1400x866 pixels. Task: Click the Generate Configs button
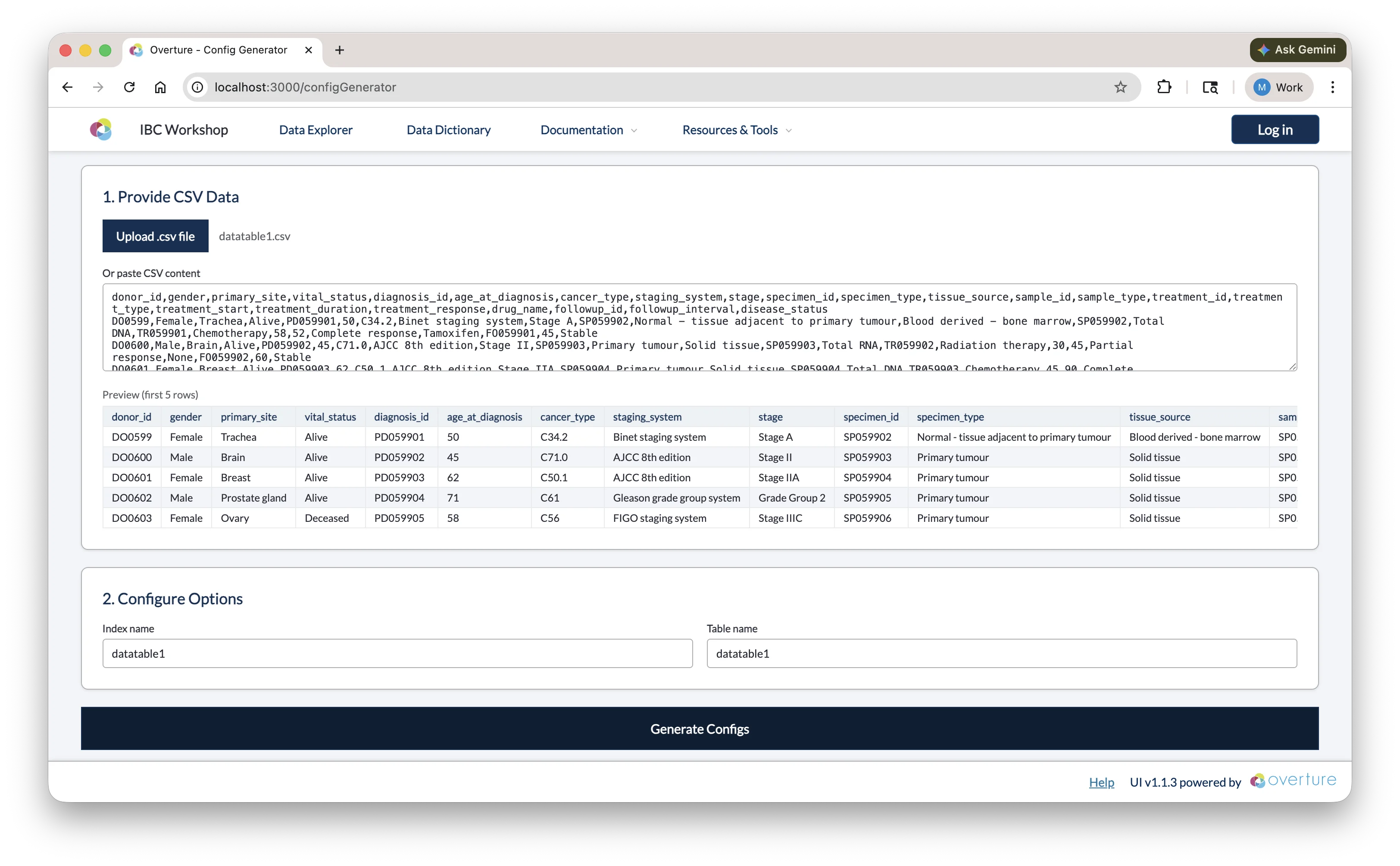700,728
